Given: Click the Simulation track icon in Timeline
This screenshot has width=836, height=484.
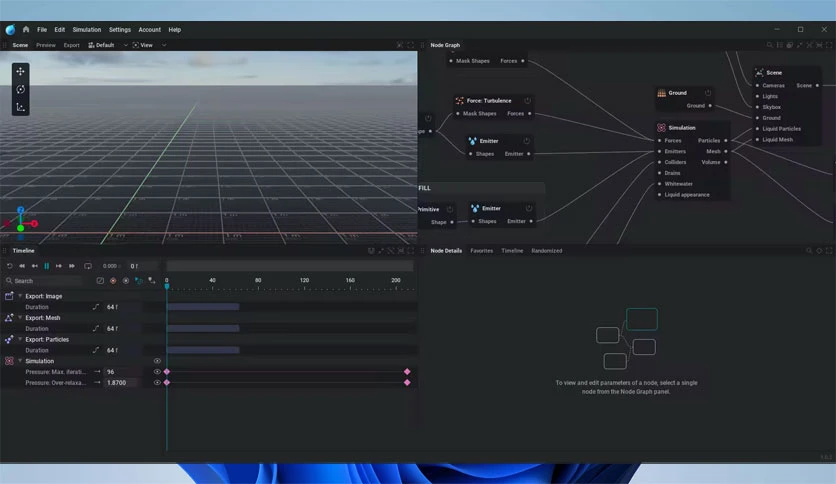Looking at the screenshot, I should [9, 361].
